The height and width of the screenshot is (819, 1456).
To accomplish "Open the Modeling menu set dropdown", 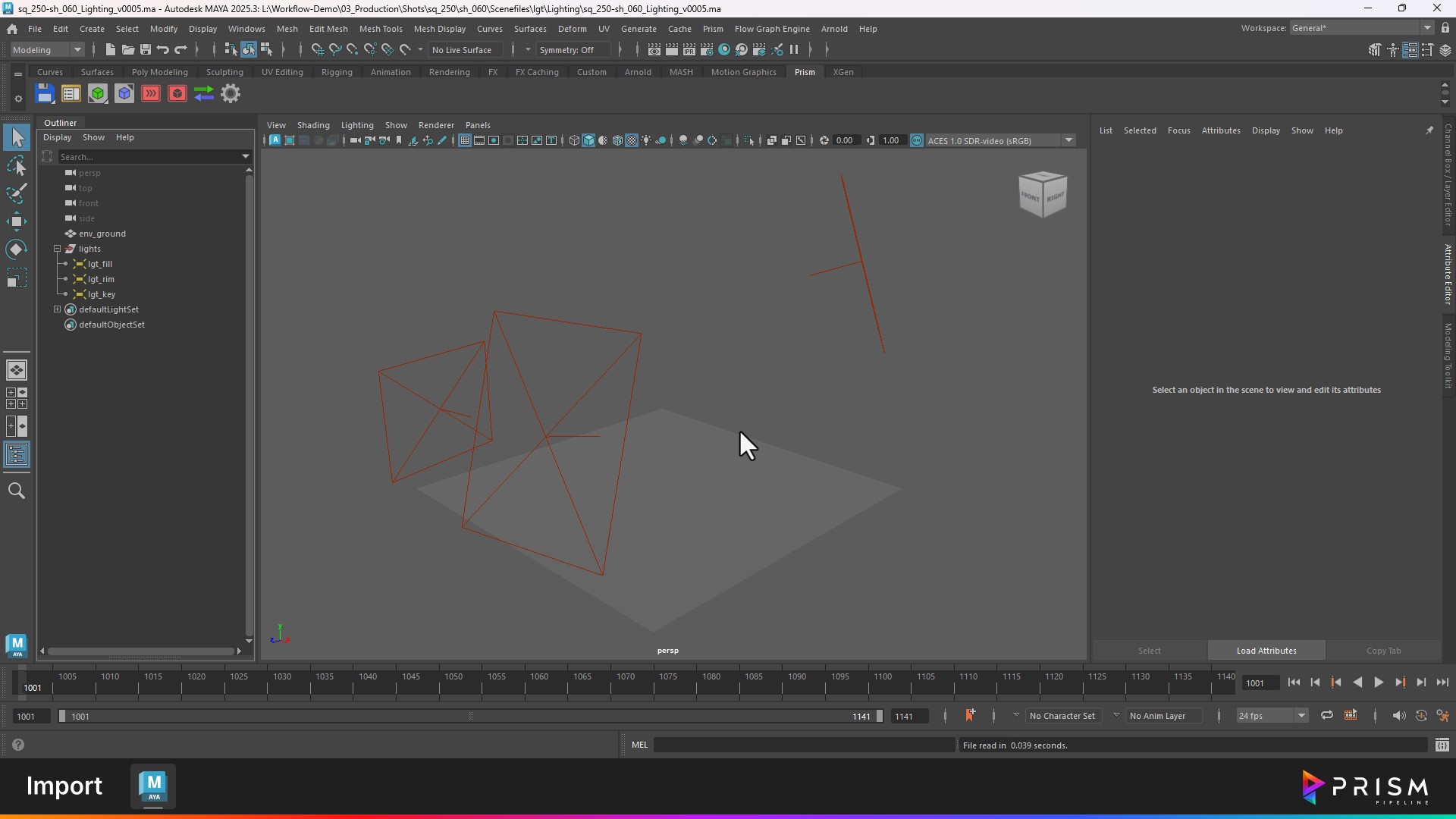I will [47, 50].
